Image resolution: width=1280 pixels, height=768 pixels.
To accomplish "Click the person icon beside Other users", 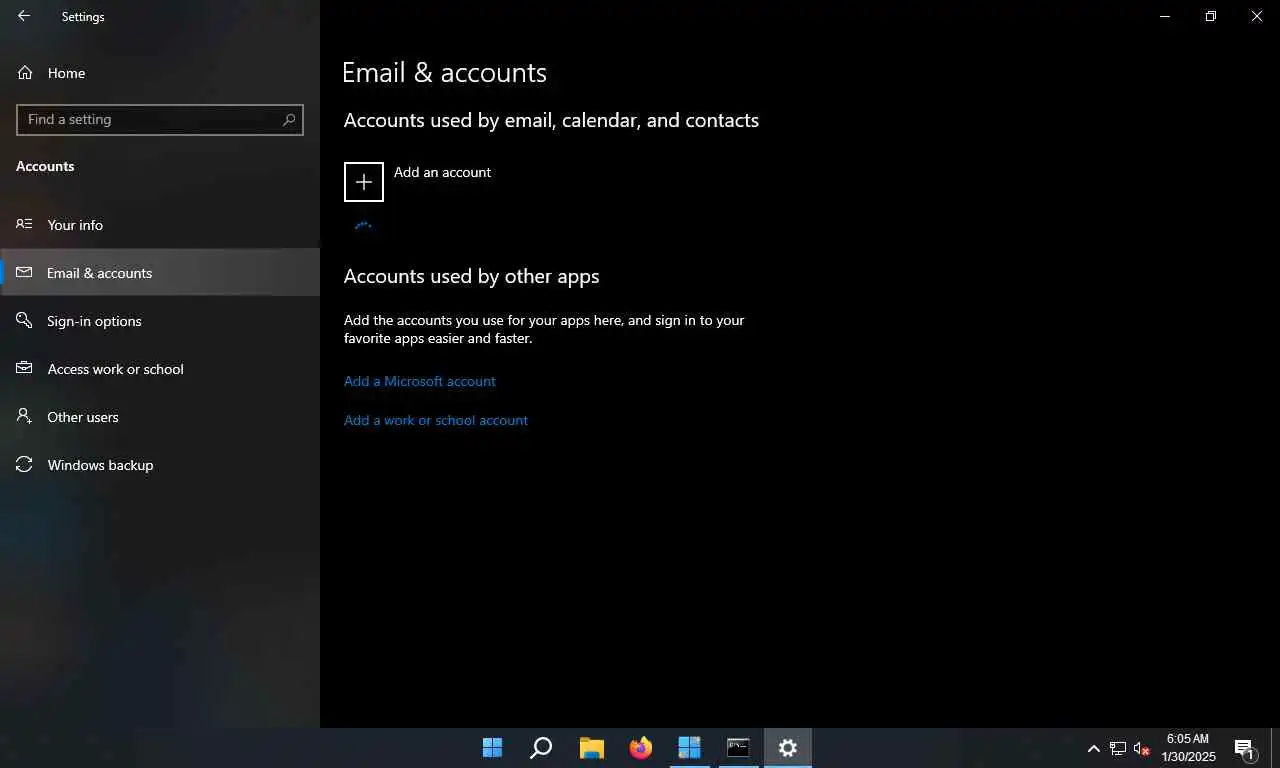I will coord(25,416).
